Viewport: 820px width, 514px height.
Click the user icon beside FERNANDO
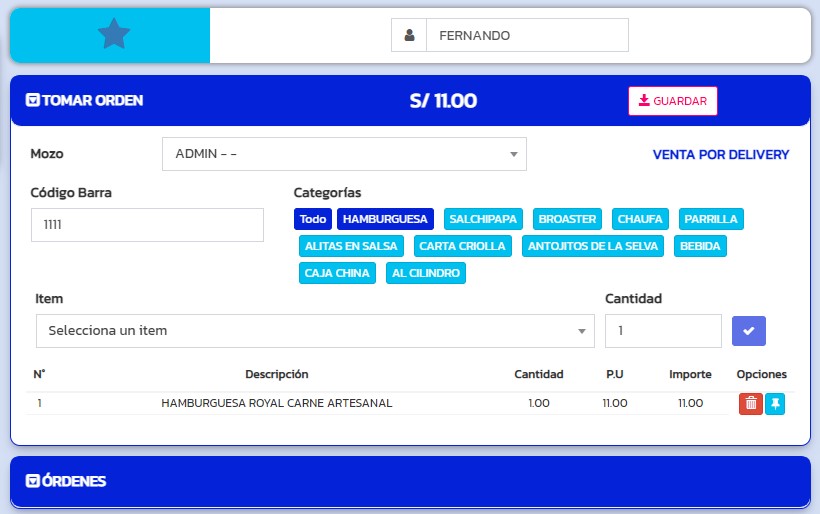(409, 35)
